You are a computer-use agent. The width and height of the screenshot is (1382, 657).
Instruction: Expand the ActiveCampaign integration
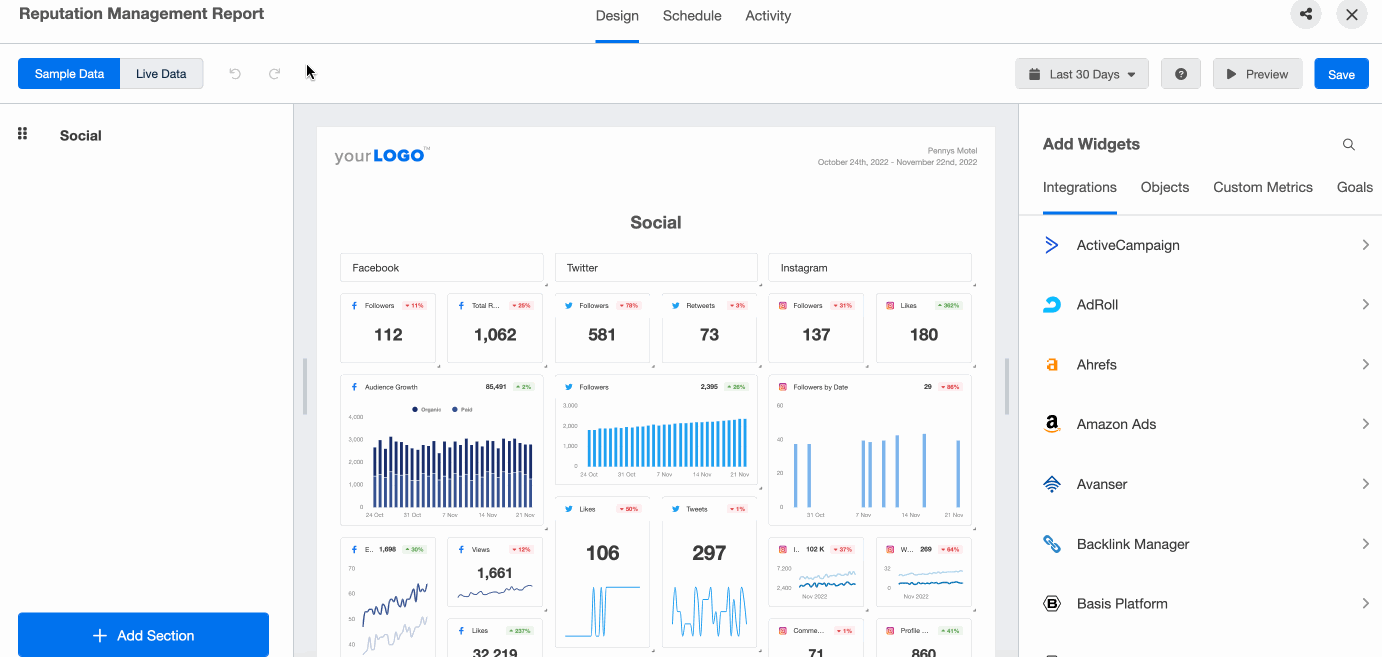click(1366, 244)
